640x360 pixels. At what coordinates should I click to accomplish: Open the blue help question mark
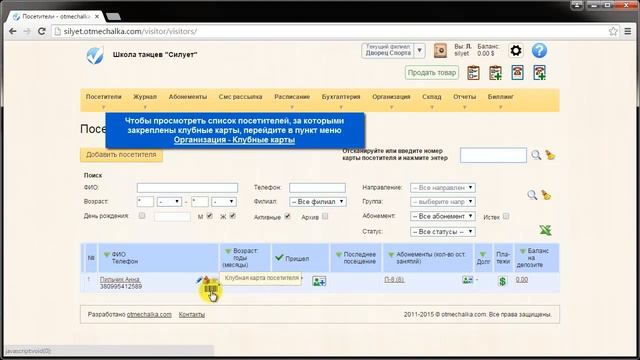(539, 51)
